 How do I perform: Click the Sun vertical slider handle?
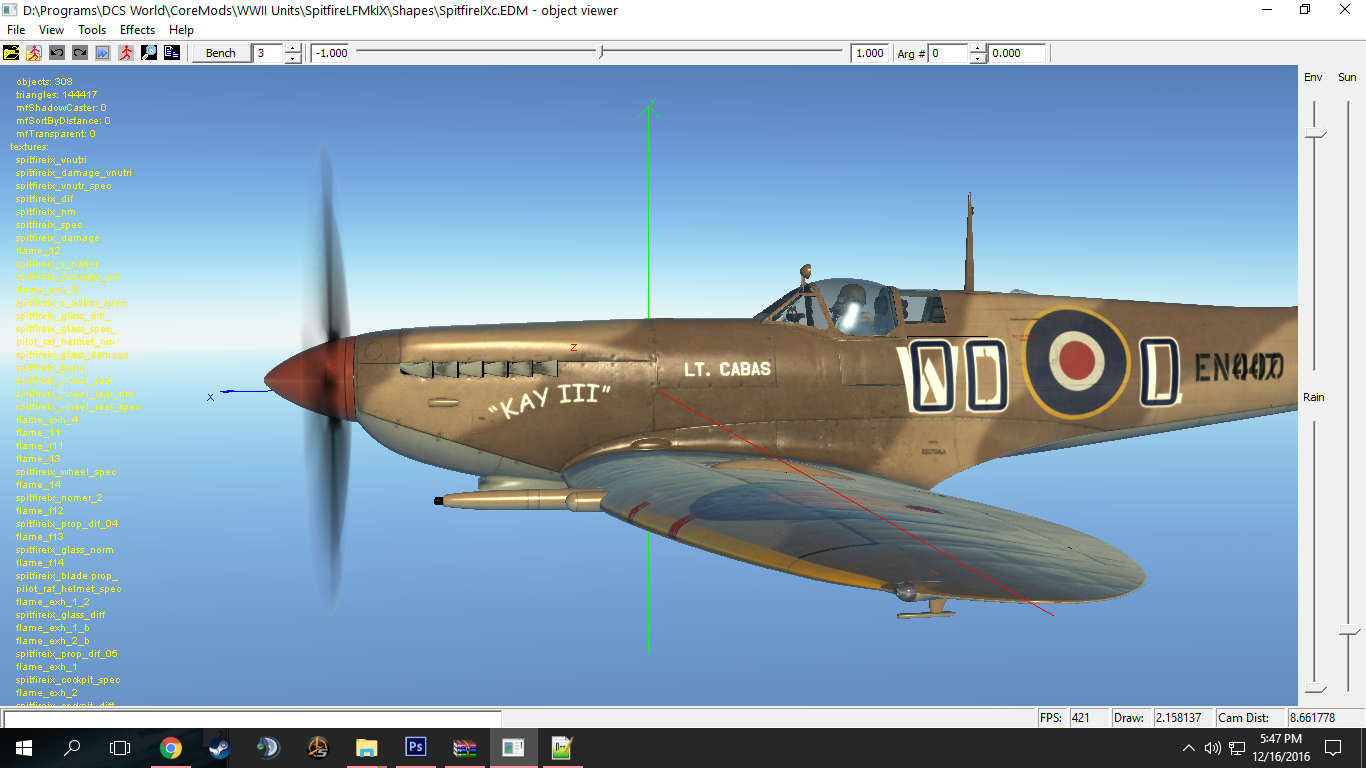tap(1349, 631)
